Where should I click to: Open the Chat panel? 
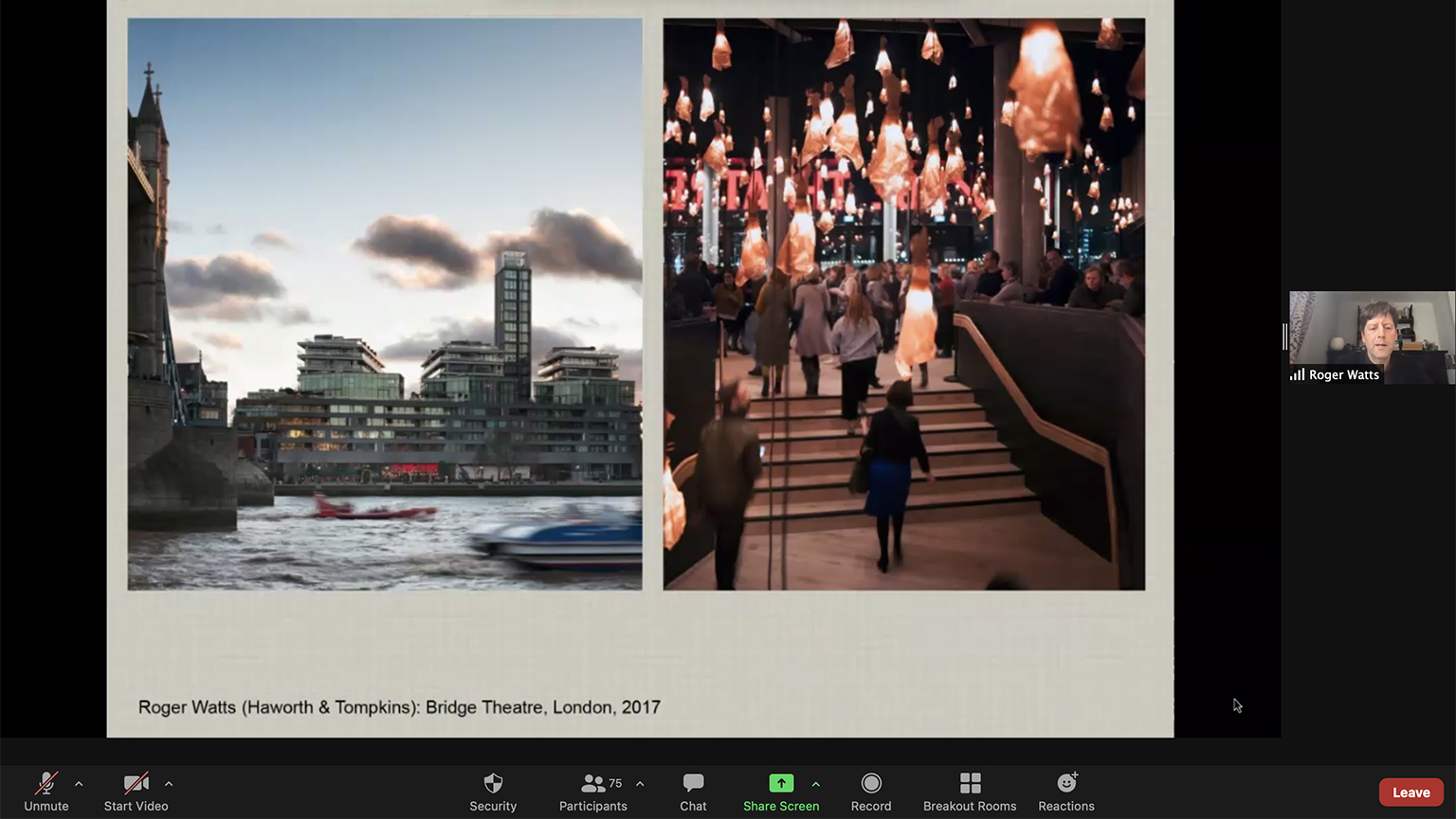click(x=693, y=792)
